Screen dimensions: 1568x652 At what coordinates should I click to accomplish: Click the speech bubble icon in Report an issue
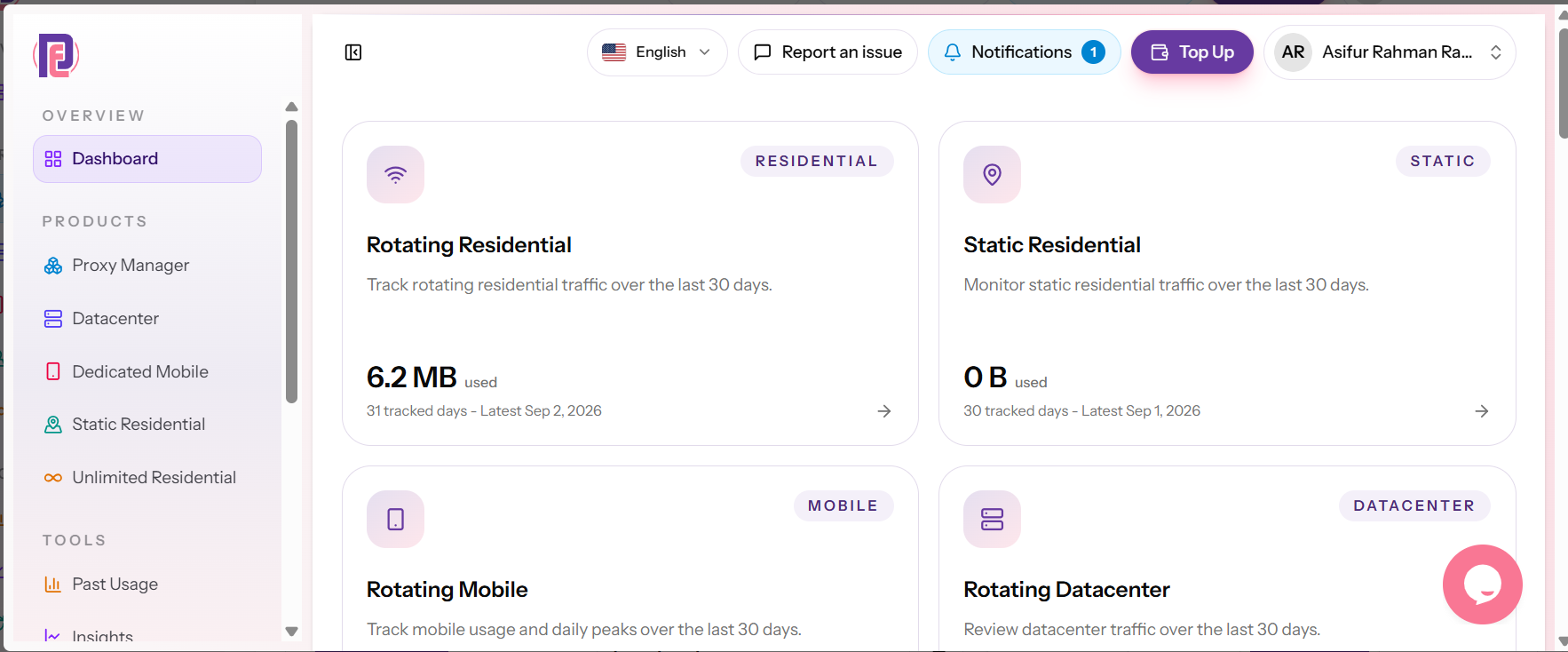(763, 52)
